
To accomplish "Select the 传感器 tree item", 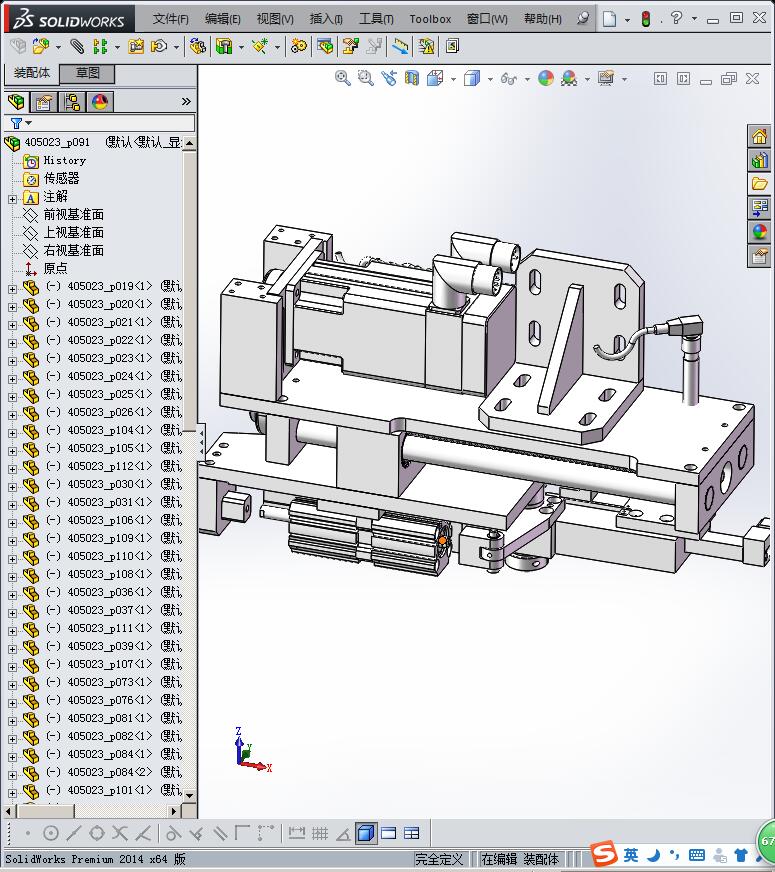I will point(61,179).
